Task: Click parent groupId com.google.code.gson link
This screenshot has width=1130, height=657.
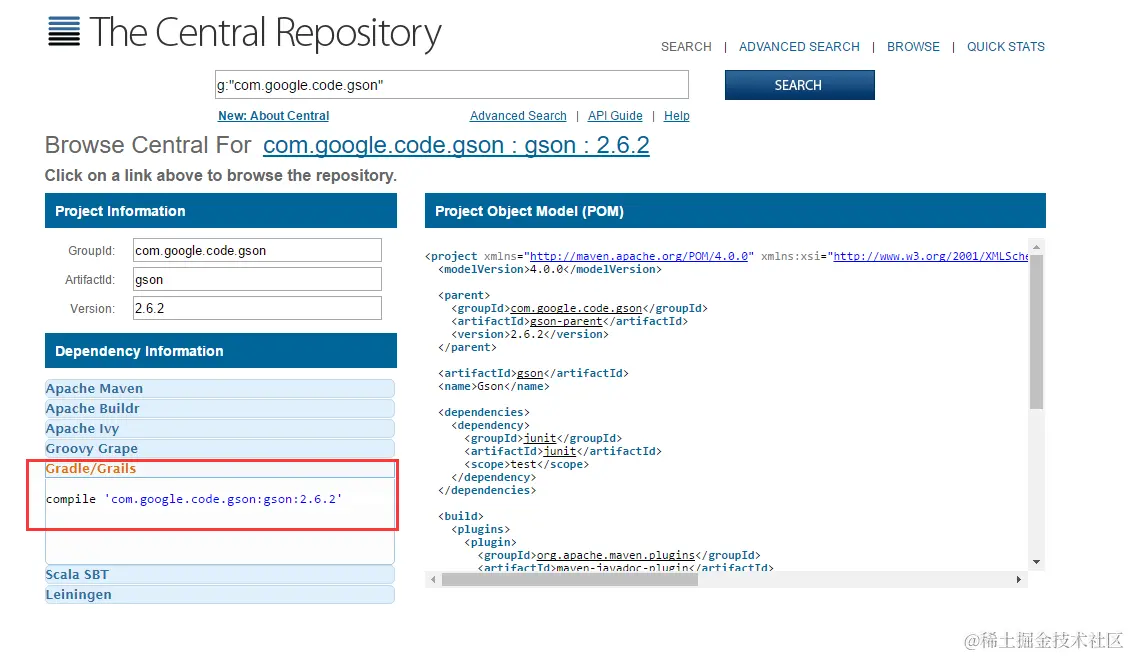Action: pyautogui.click(x=576, y=308)
